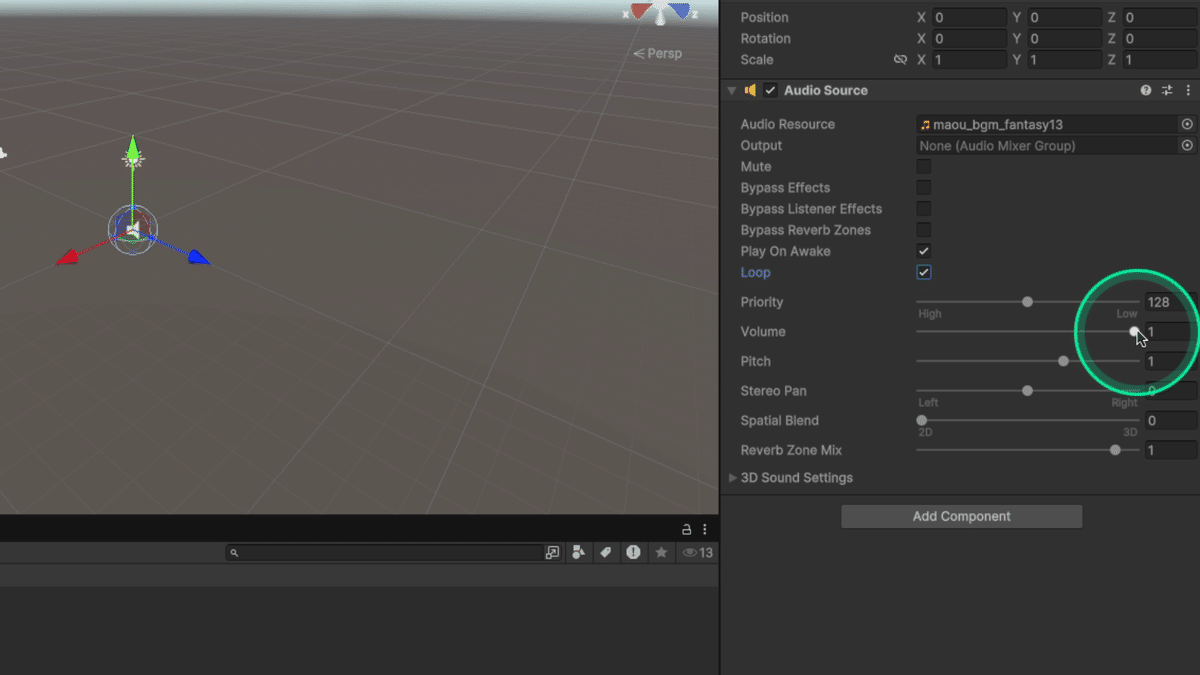Image resolution: width=1200 pixels, height=675 pixels.
Task: Expand the 3D Sound Settings section
Action: tap(734, 477)
